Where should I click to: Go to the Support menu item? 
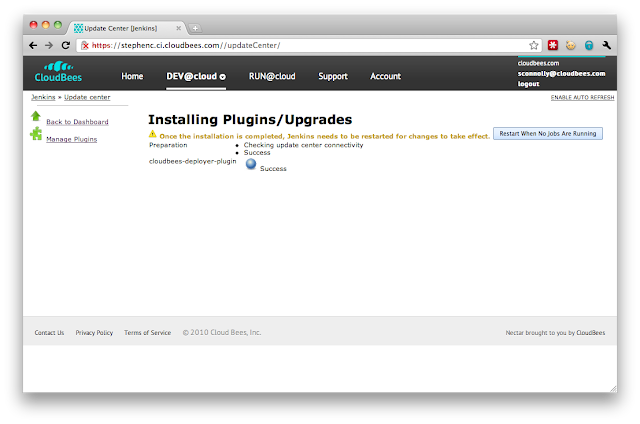pyautogui.click(x=333, y=76)
